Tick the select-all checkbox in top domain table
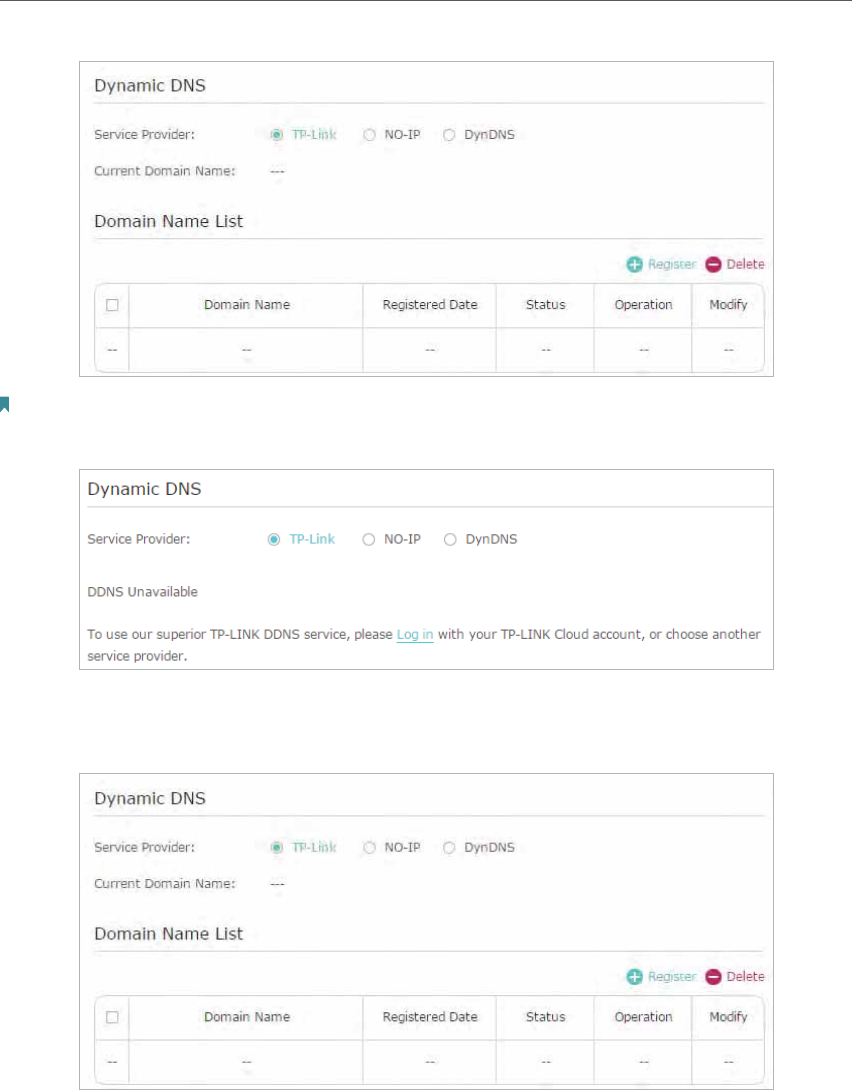Image resolution: width=852 pixels, height=1090 pixels. tap(112, 305)
